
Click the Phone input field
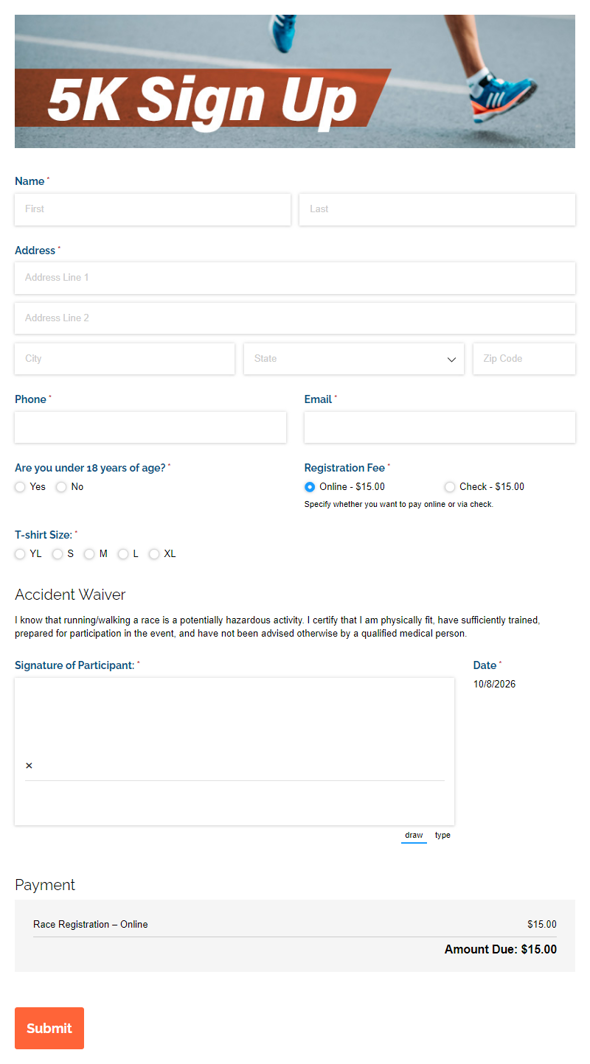click(x=151, y=427)
